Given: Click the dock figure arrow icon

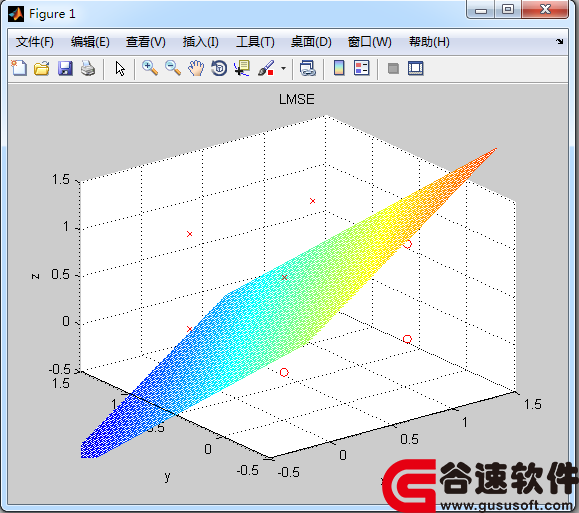Looking at the screenshot, I should click(560, 42).
